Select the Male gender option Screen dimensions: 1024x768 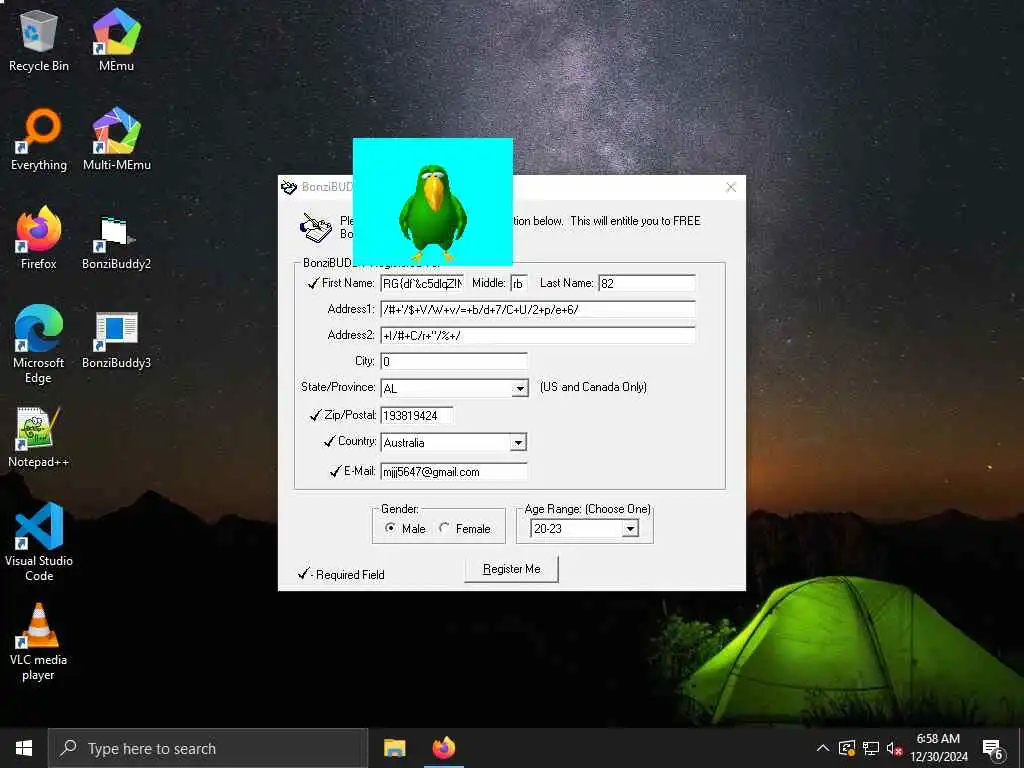pos(405,528)
